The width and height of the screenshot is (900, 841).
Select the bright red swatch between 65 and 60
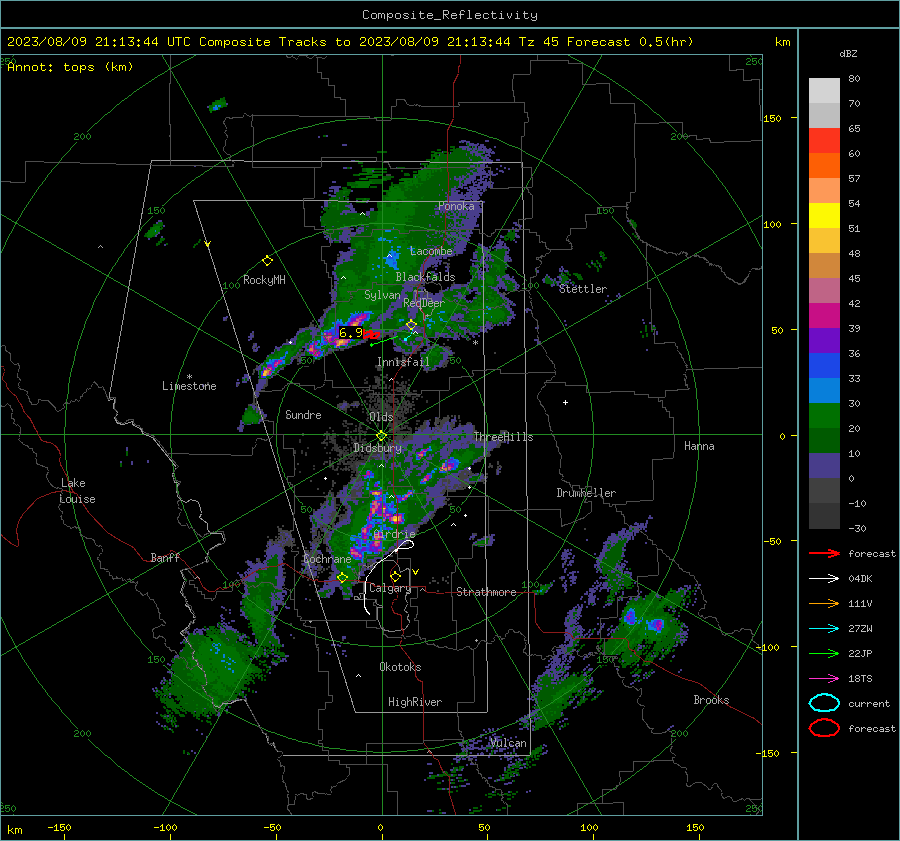pos(824,141)
